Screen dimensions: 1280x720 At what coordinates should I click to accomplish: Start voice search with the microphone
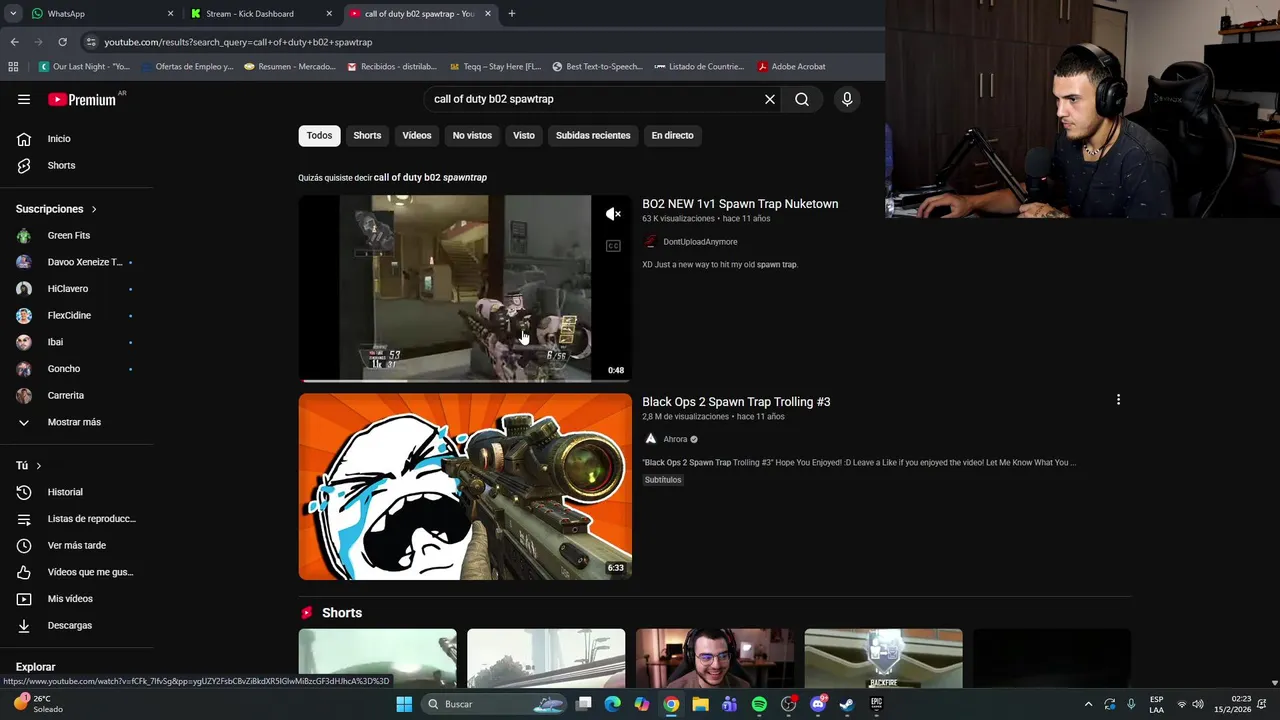click(x=847, y=99)
